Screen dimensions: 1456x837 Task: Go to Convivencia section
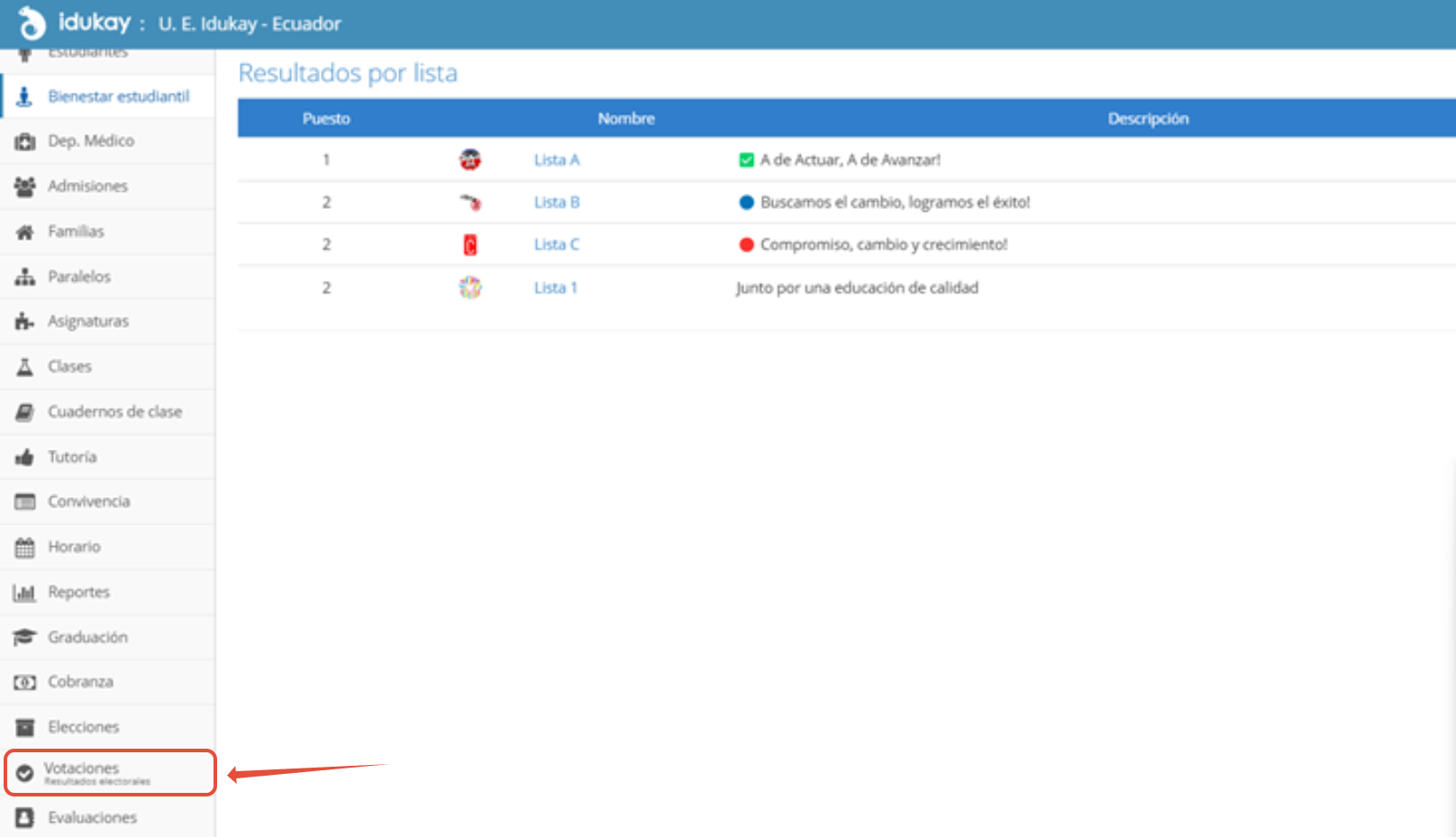pos(108,502)
